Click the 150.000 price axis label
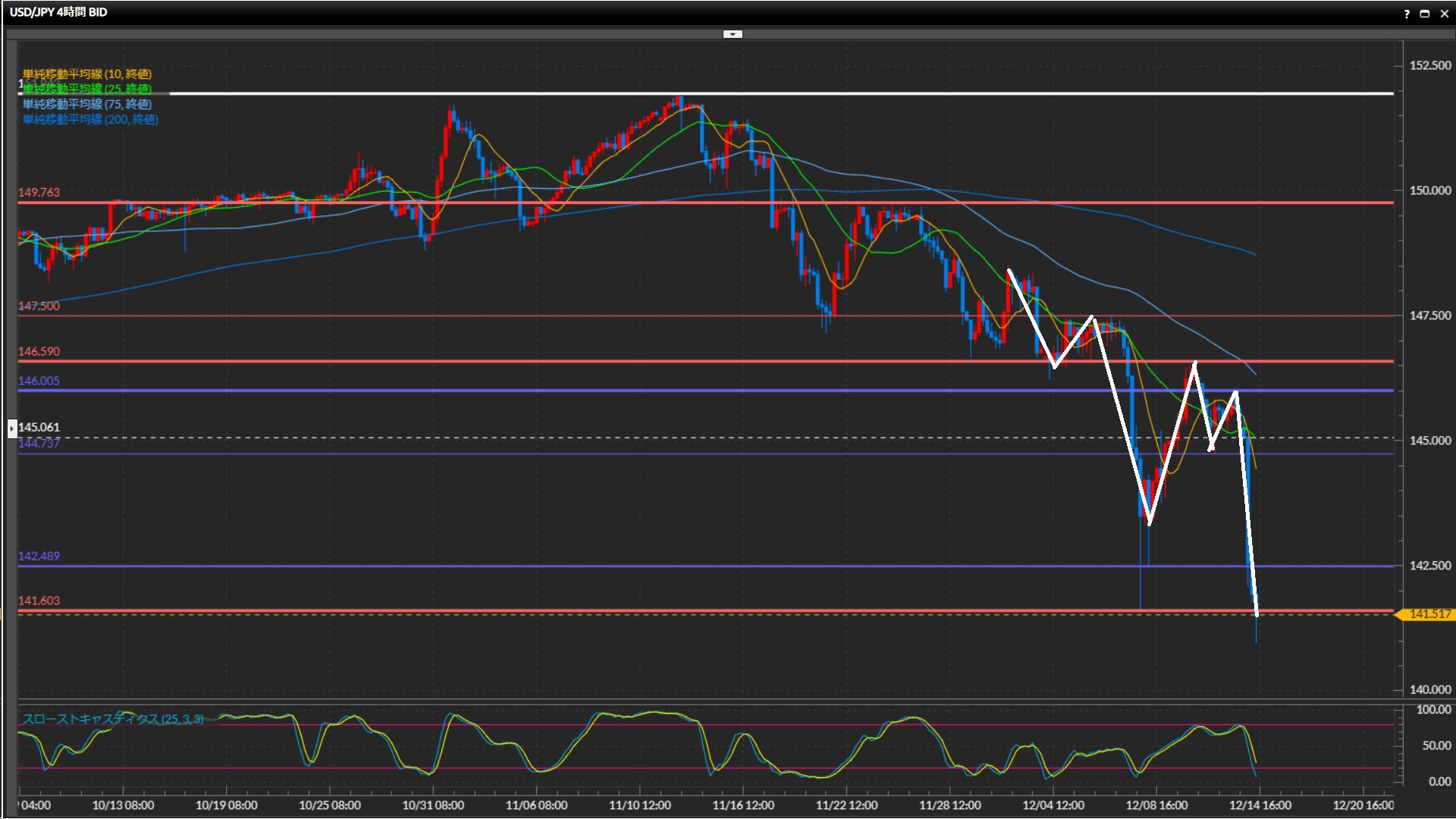1456x819 pixels. click(x=1429, y=190)
